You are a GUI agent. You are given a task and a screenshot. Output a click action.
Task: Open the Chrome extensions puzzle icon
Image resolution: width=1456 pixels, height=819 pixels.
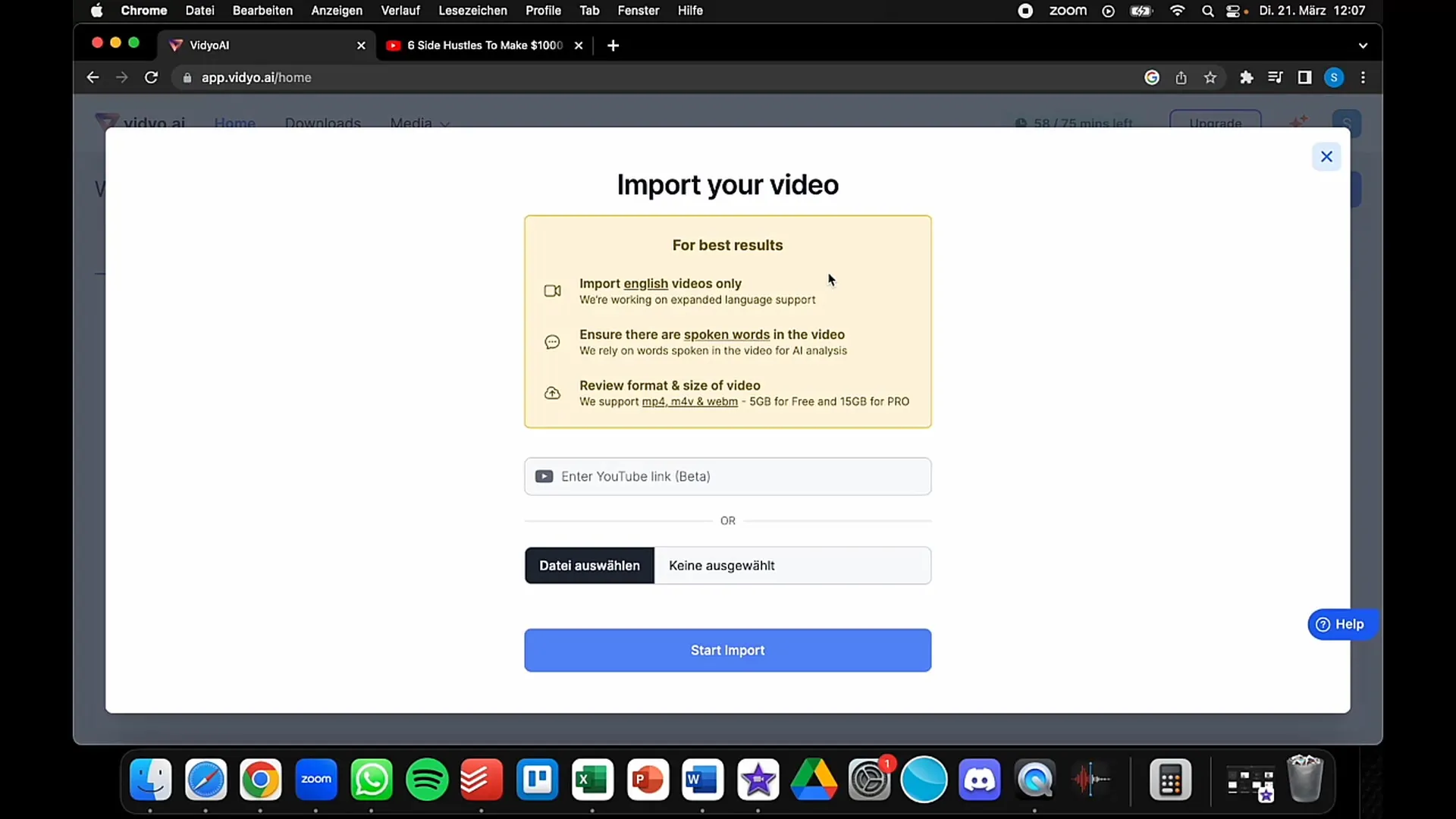[x=1246, y=77]
